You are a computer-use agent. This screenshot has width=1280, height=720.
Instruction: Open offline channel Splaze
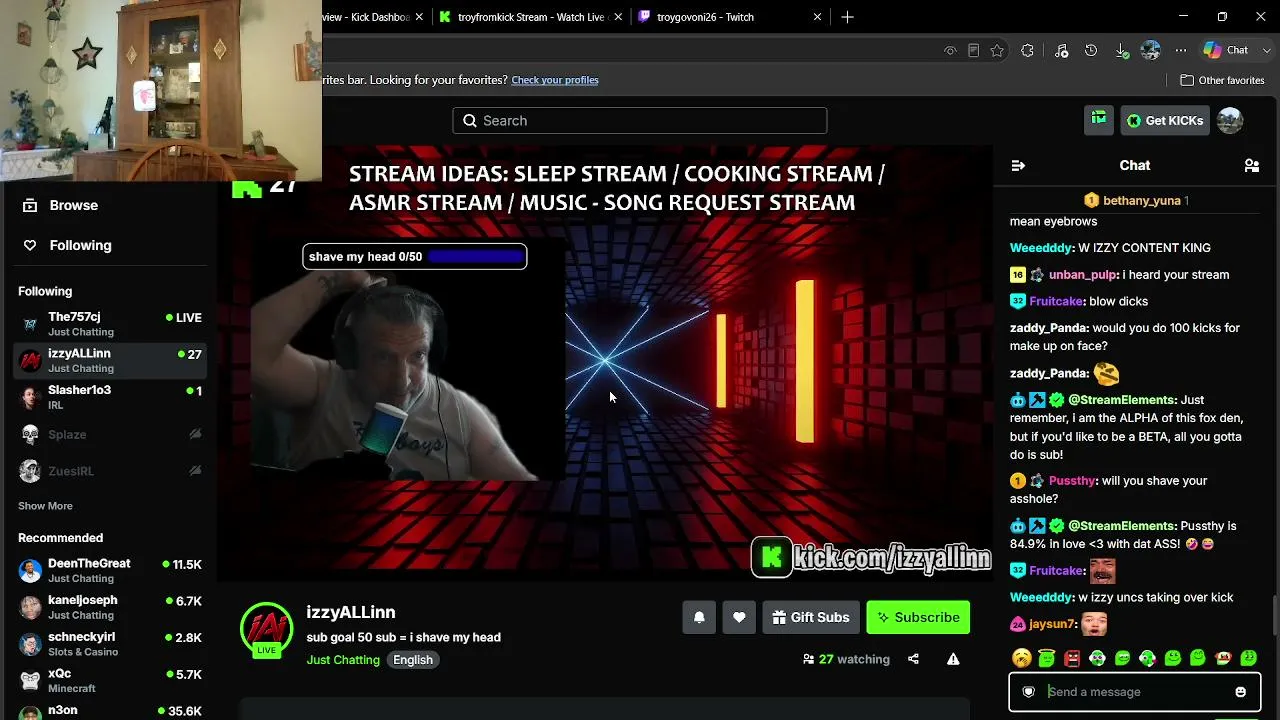[109, 434]
